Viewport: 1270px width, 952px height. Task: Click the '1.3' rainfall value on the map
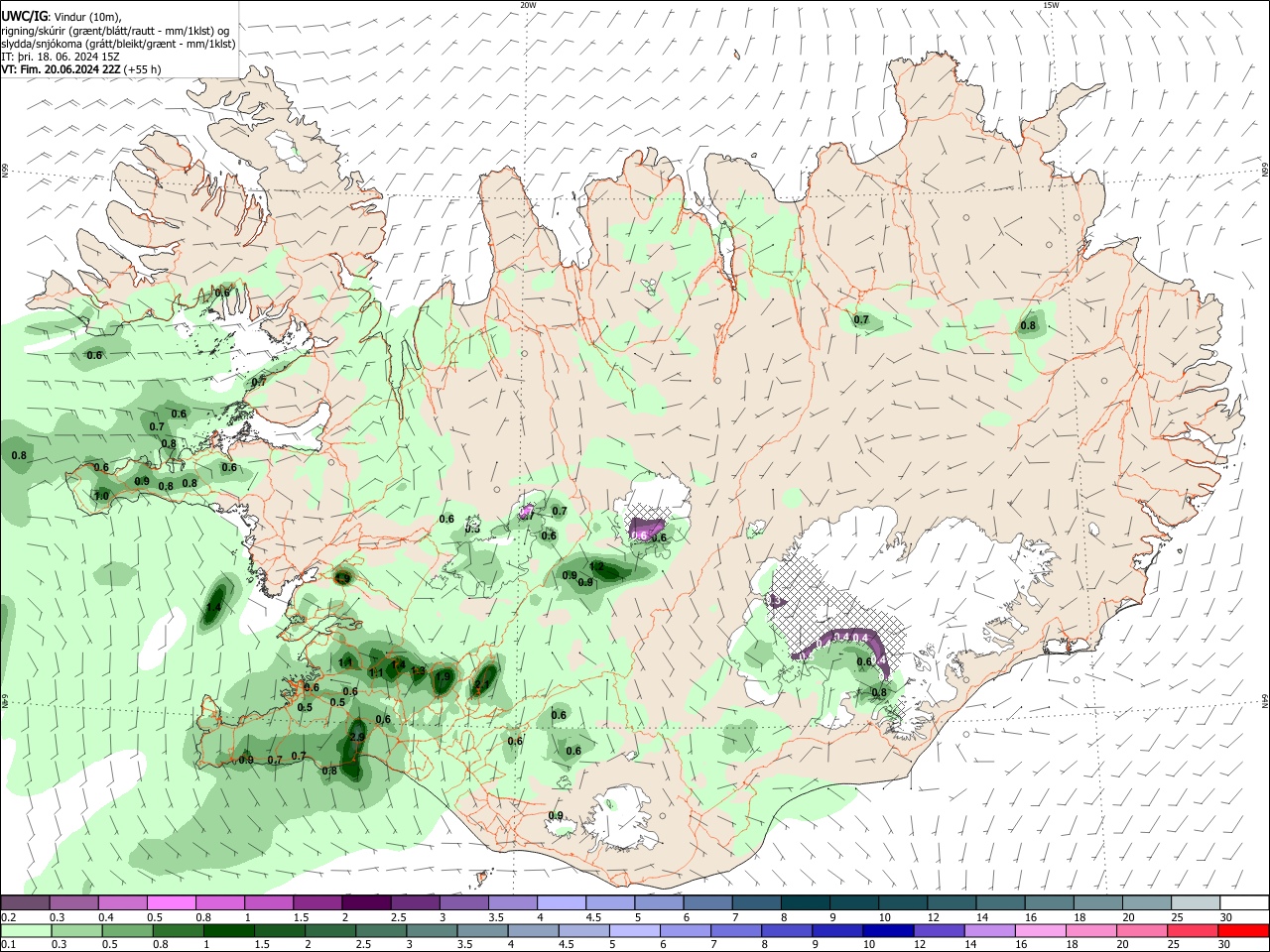(418, 671)
